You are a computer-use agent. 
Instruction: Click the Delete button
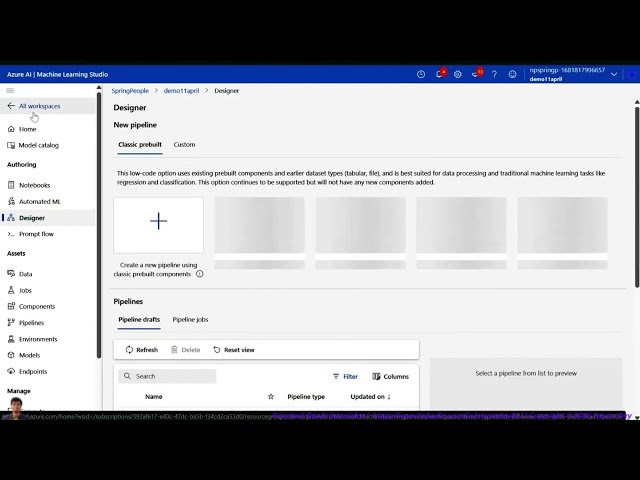click(x=186, y=350)
